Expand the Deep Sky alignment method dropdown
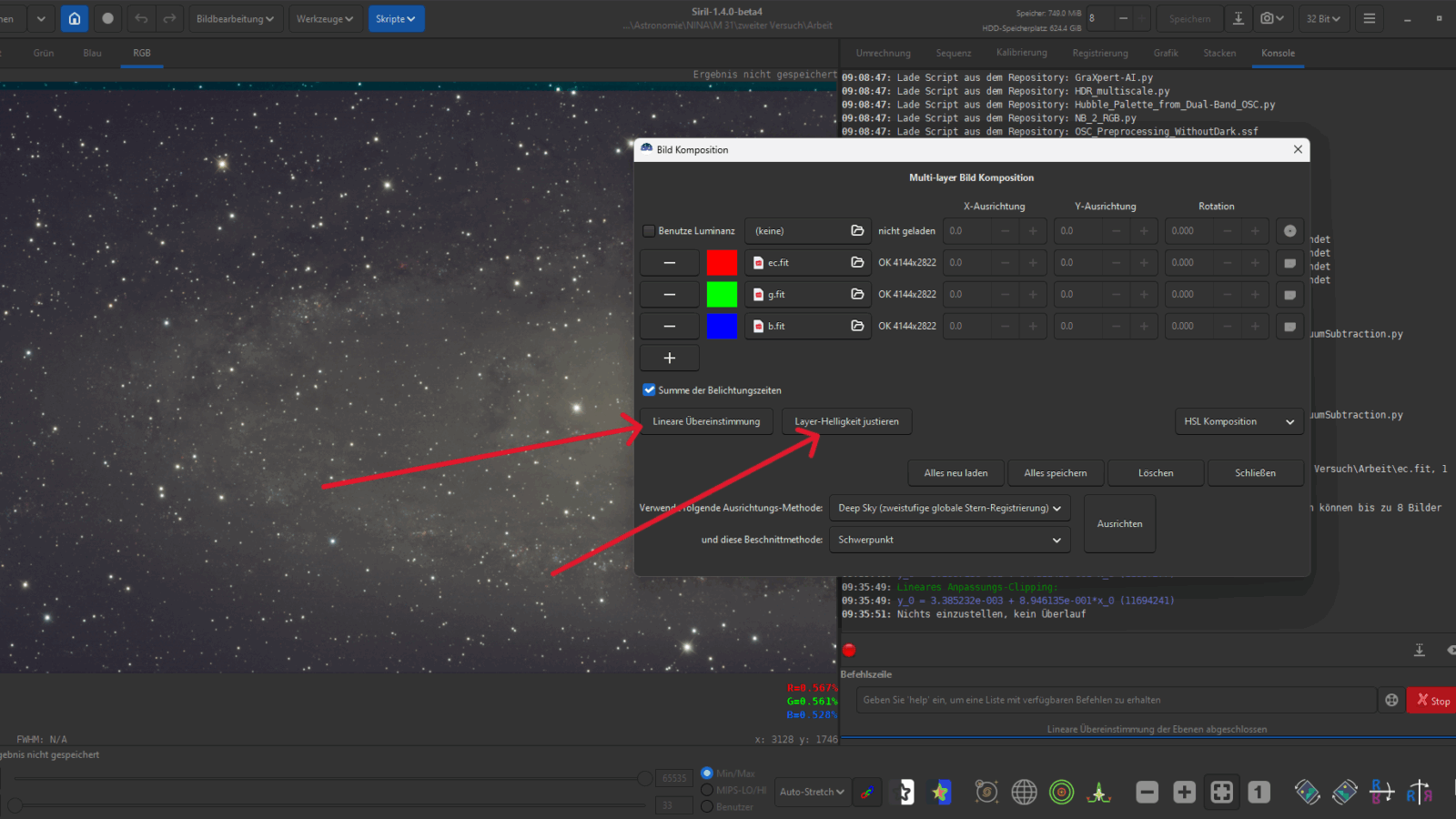 pos(949,508)
